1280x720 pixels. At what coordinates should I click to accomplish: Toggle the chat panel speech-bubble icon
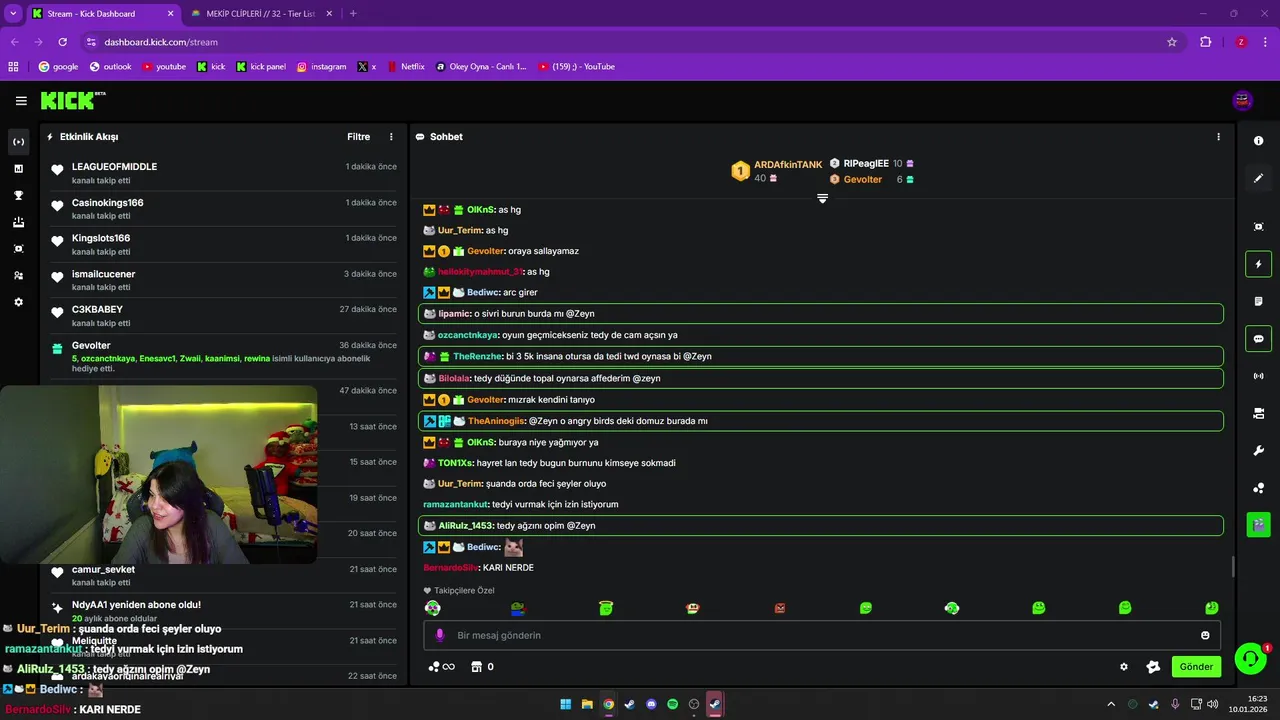coord(1259,338)
